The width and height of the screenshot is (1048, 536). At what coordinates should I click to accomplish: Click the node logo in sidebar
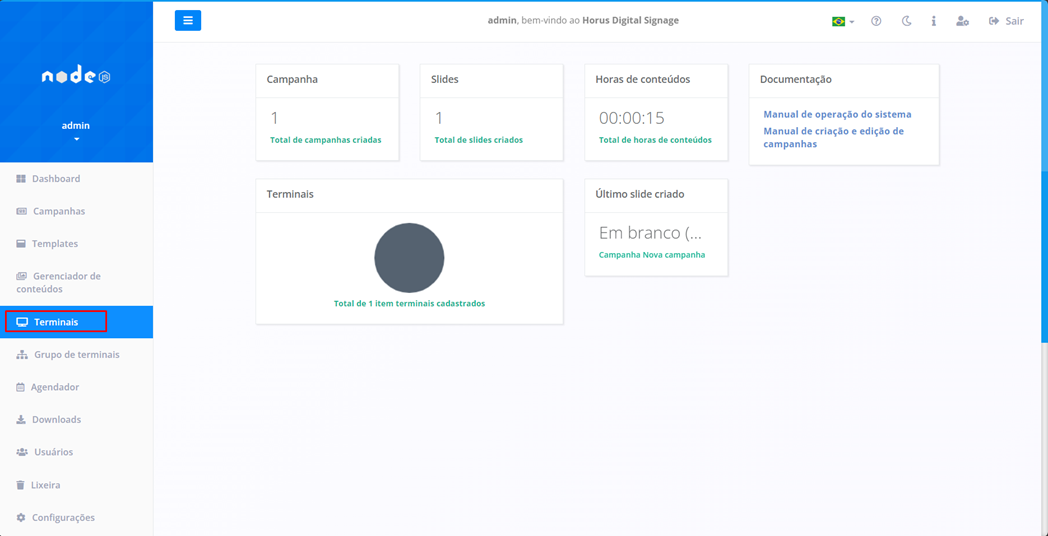[x=76, y=76]
